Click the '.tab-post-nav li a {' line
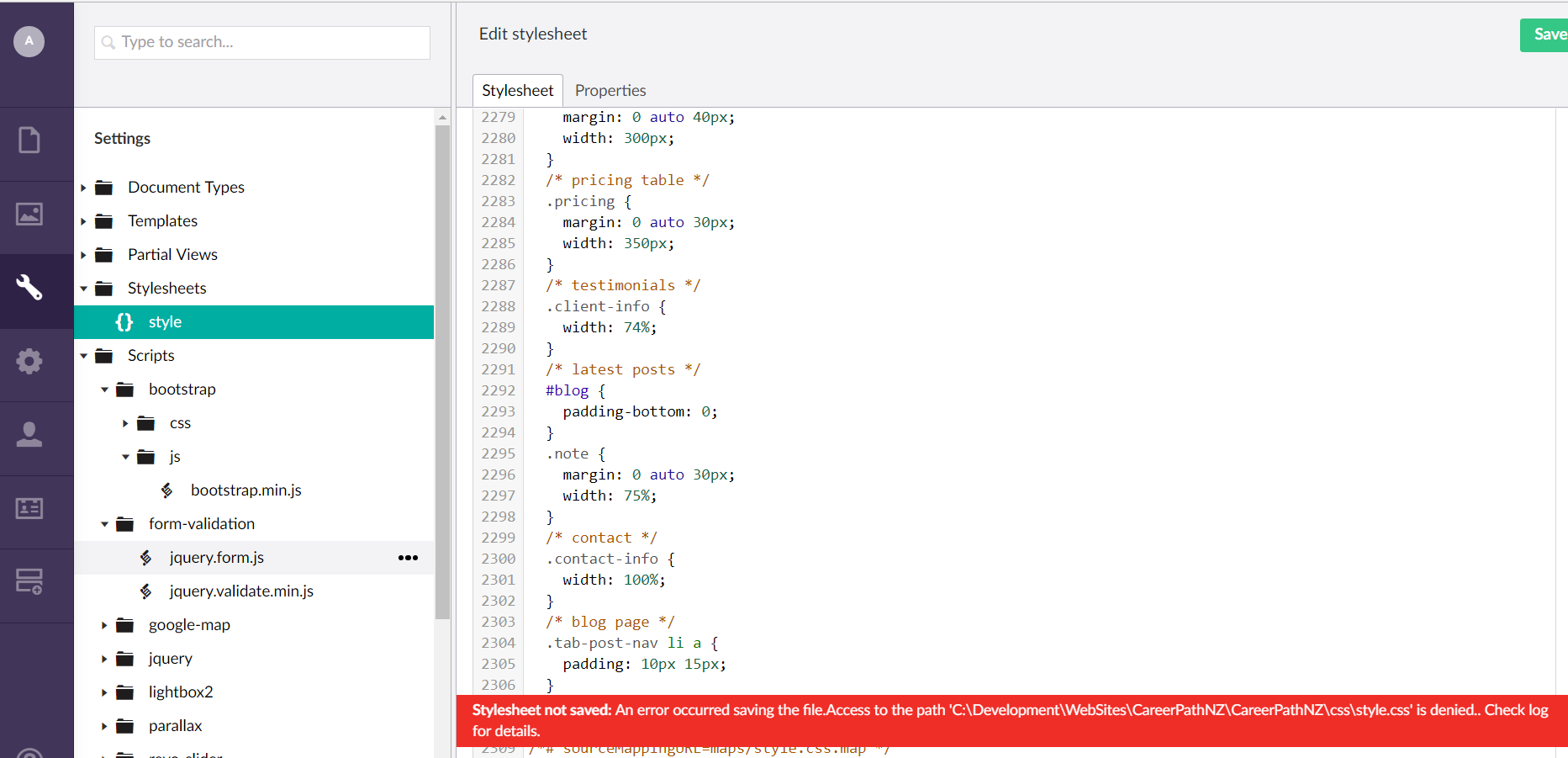This screenshot has height=758, width=1568. coord(632,643)
